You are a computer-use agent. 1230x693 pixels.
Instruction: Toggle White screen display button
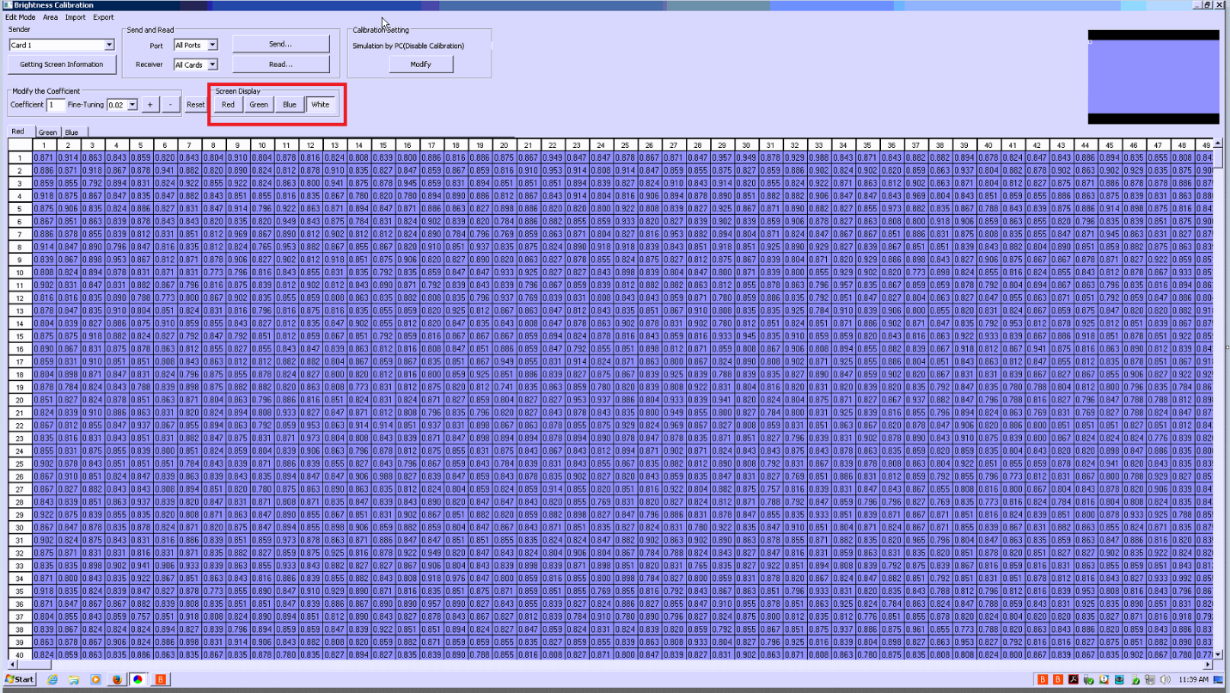[x=319, y=104]
